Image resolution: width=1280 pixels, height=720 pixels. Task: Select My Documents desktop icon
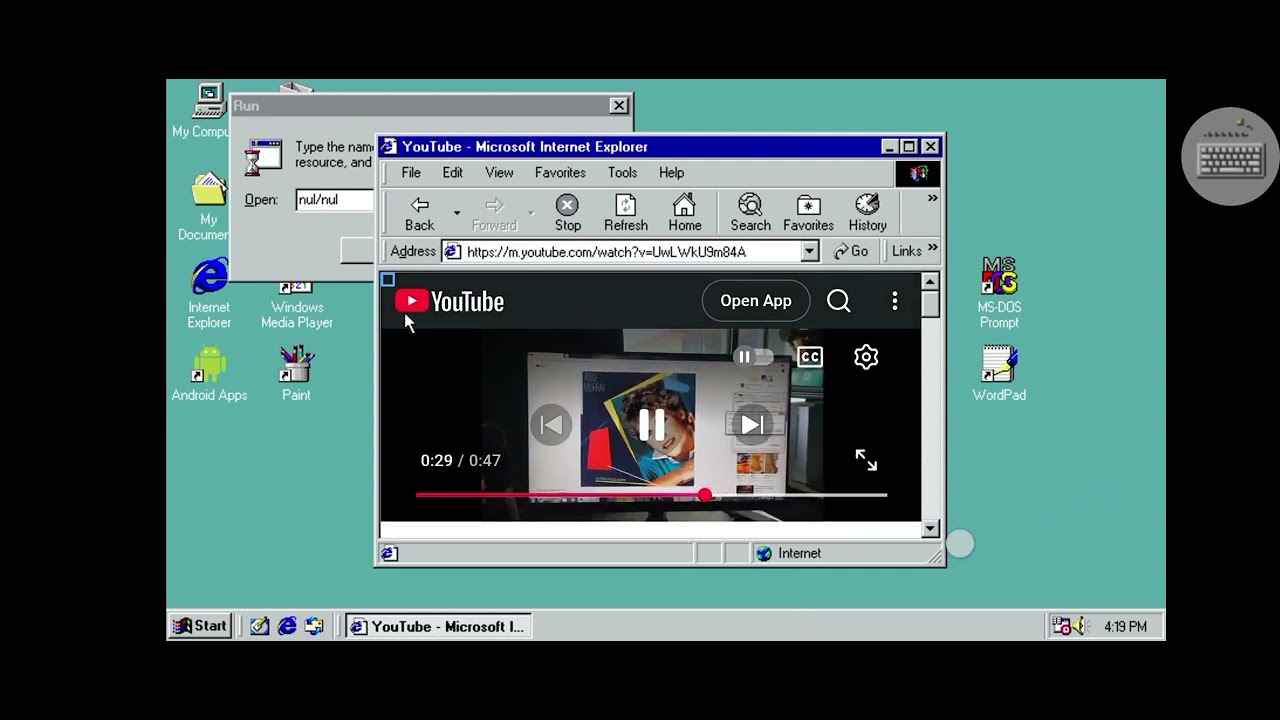[x=203, y=207]
